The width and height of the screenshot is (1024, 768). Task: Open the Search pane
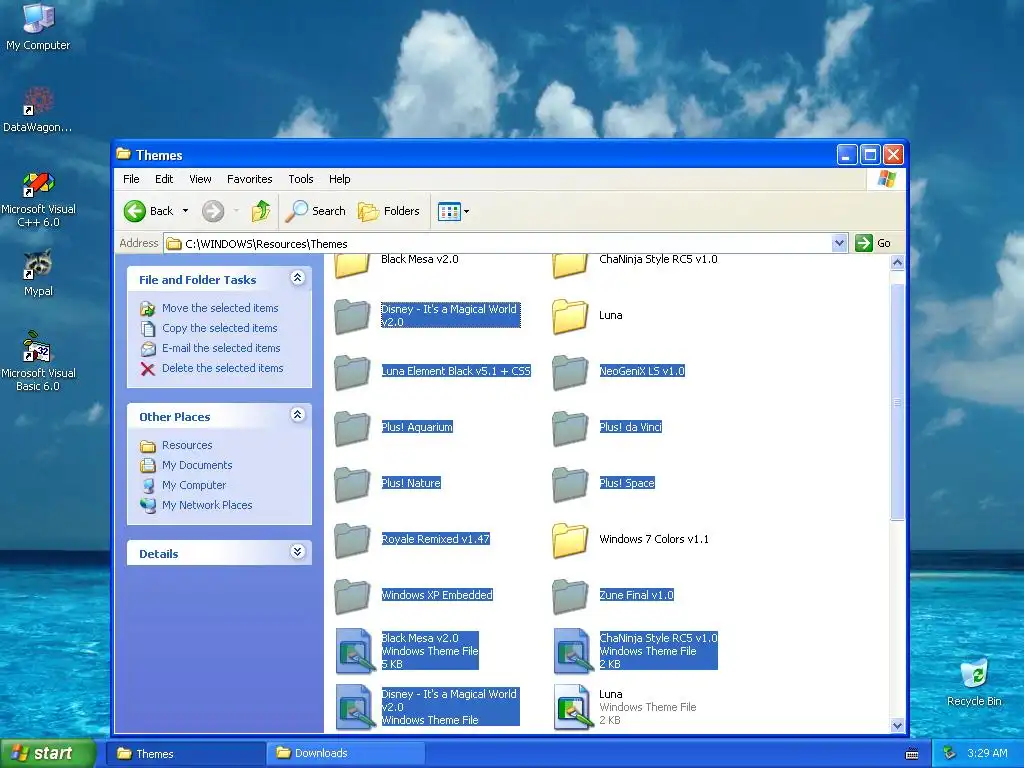click(316, 211)
